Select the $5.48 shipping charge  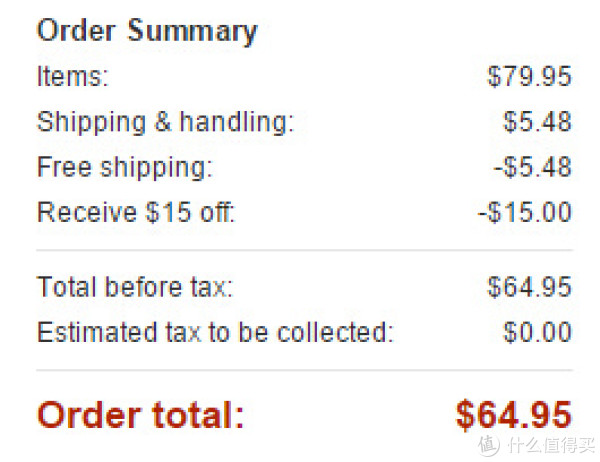coord(537,122)
